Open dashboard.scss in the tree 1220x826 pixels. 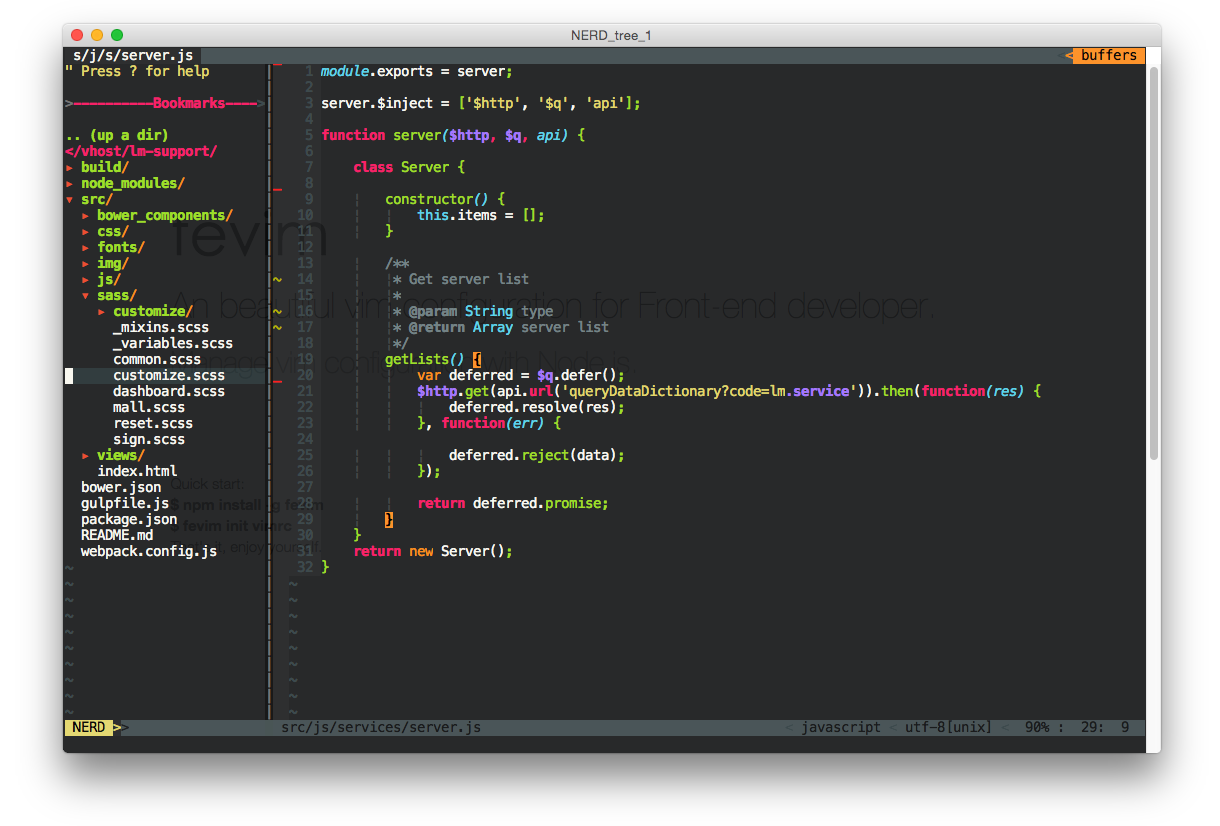tap(168, 392)
